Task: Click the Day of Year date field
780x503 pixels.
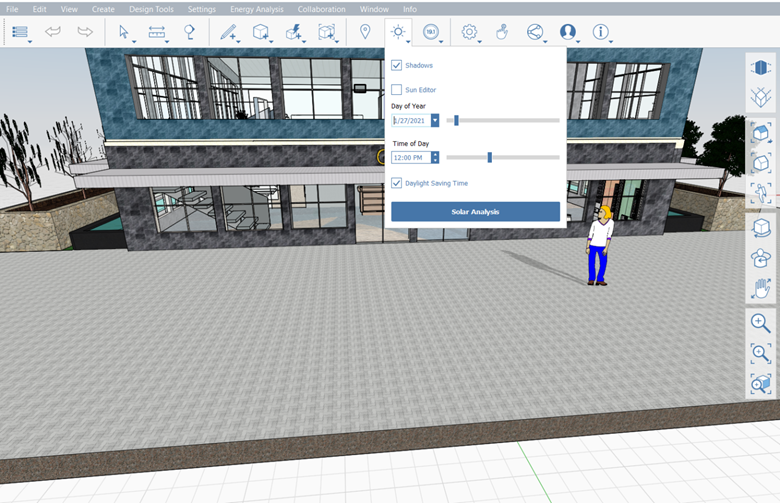Action: pos(411,120)
